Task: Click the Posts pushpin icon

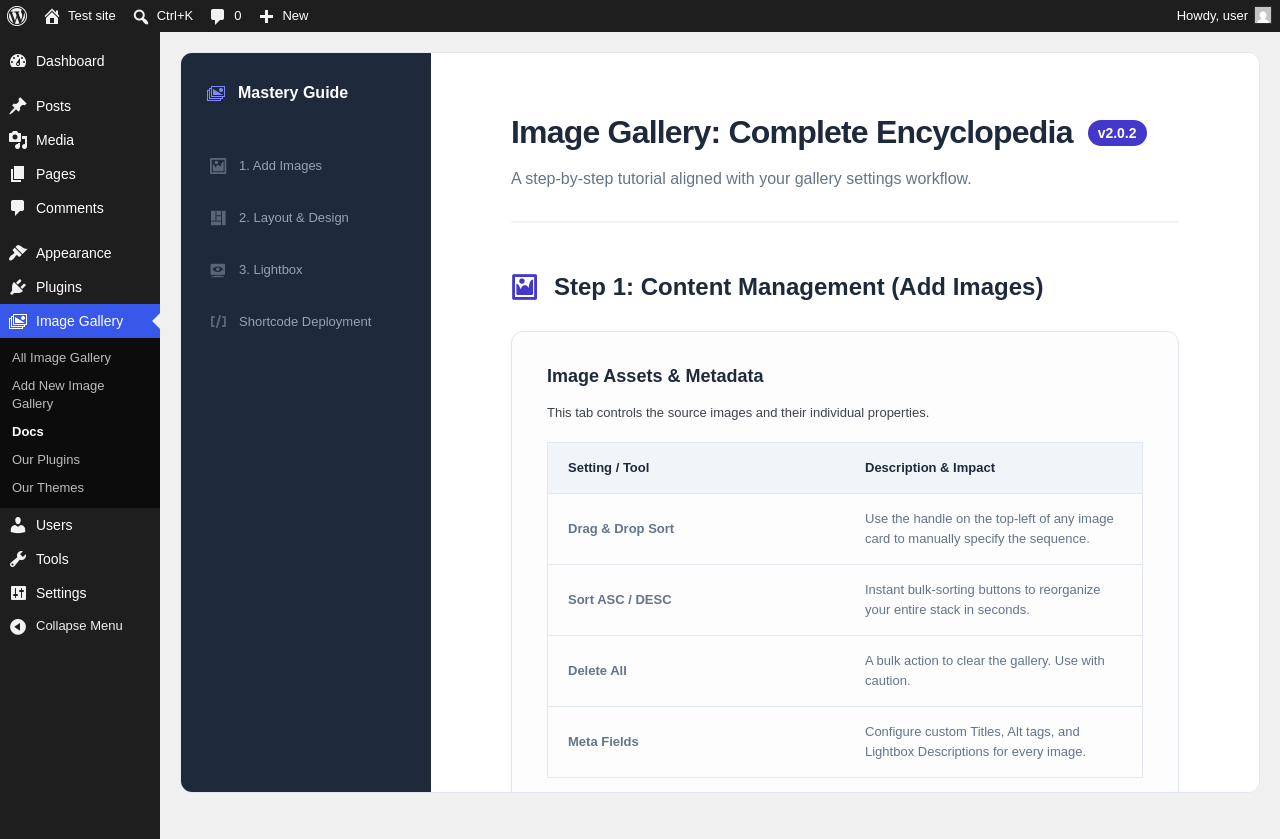Action: [18, 106]
